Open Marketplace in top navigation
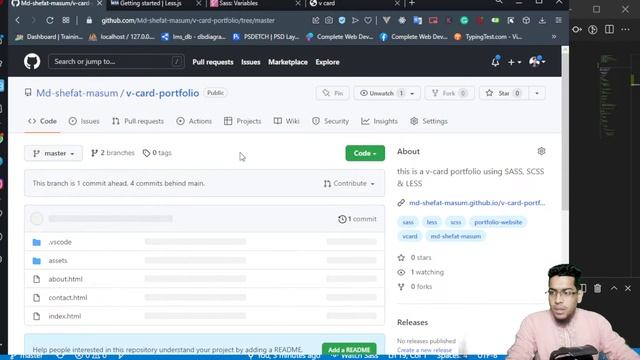This screenshot has width=640, height=360. pos(288,62)
